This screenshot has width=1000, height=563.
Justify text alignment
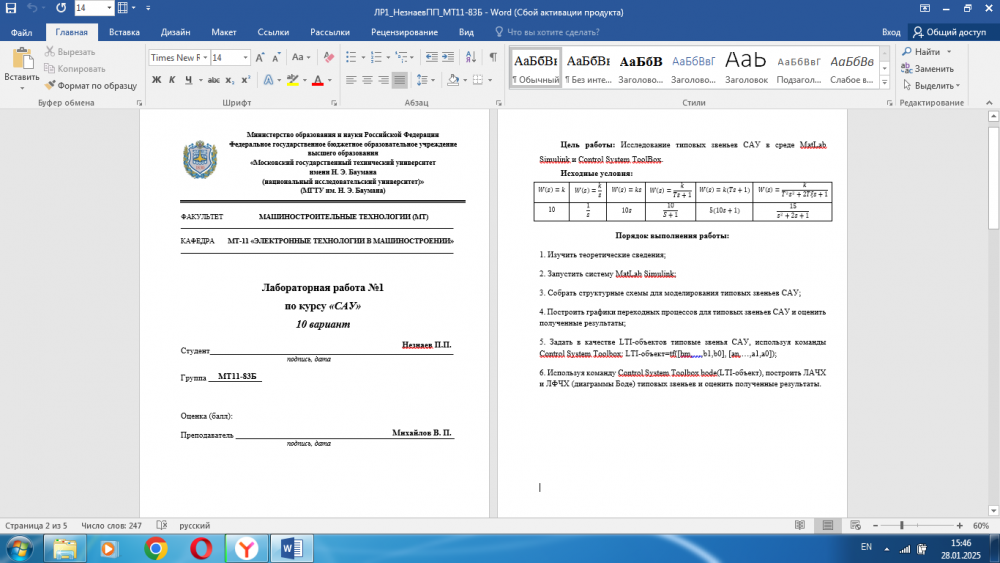click(400, 80)
